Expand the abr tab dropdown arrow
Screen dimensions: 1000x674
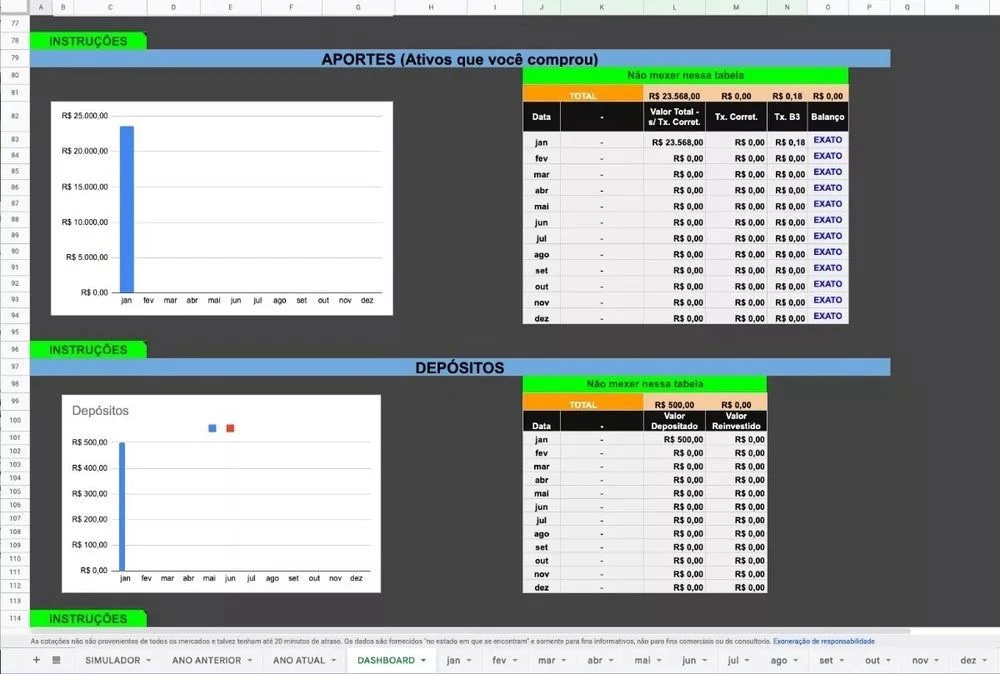click(x=611, y=660)
